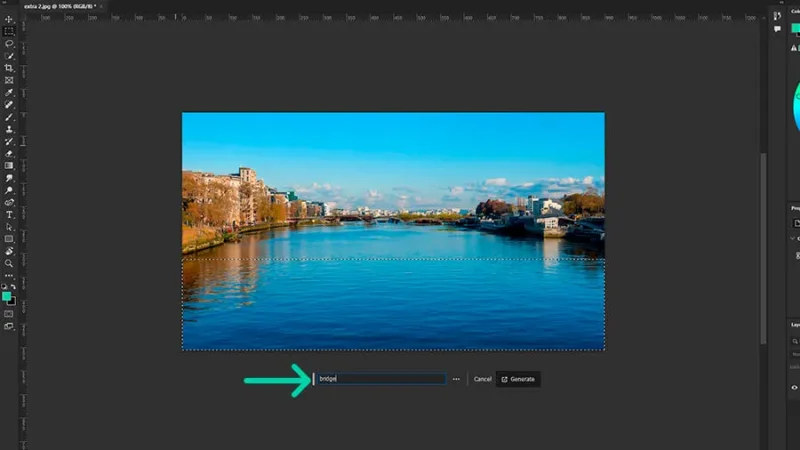Select the Magic Wand selection tool
This screenshot has height=450, width=800.
[x=9, y=56]
